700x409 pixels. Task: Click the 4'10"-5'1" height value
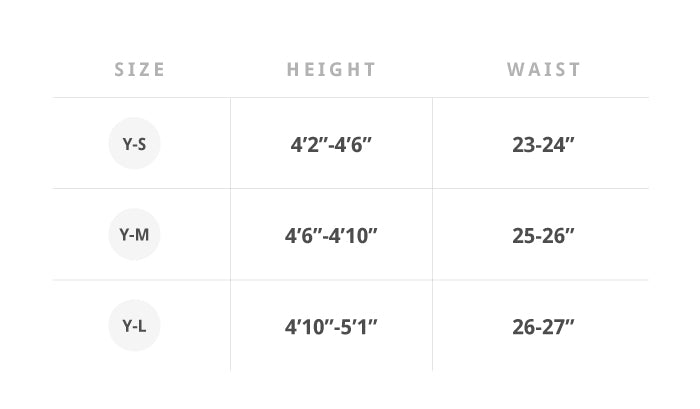(x=331, y=327)
